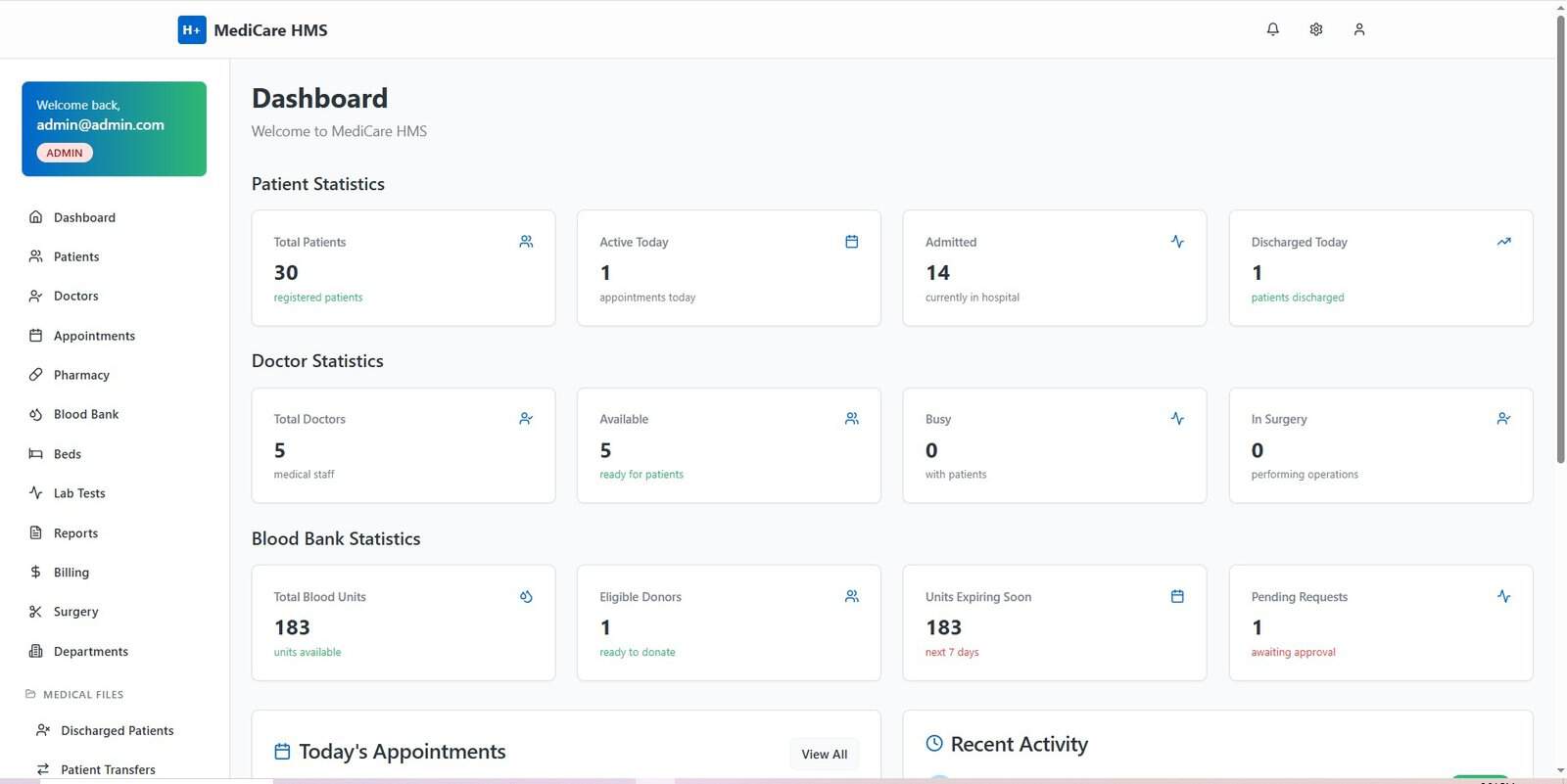
Task: Click the pulse icon on Busy card
Action: (x=1177, y=419)
